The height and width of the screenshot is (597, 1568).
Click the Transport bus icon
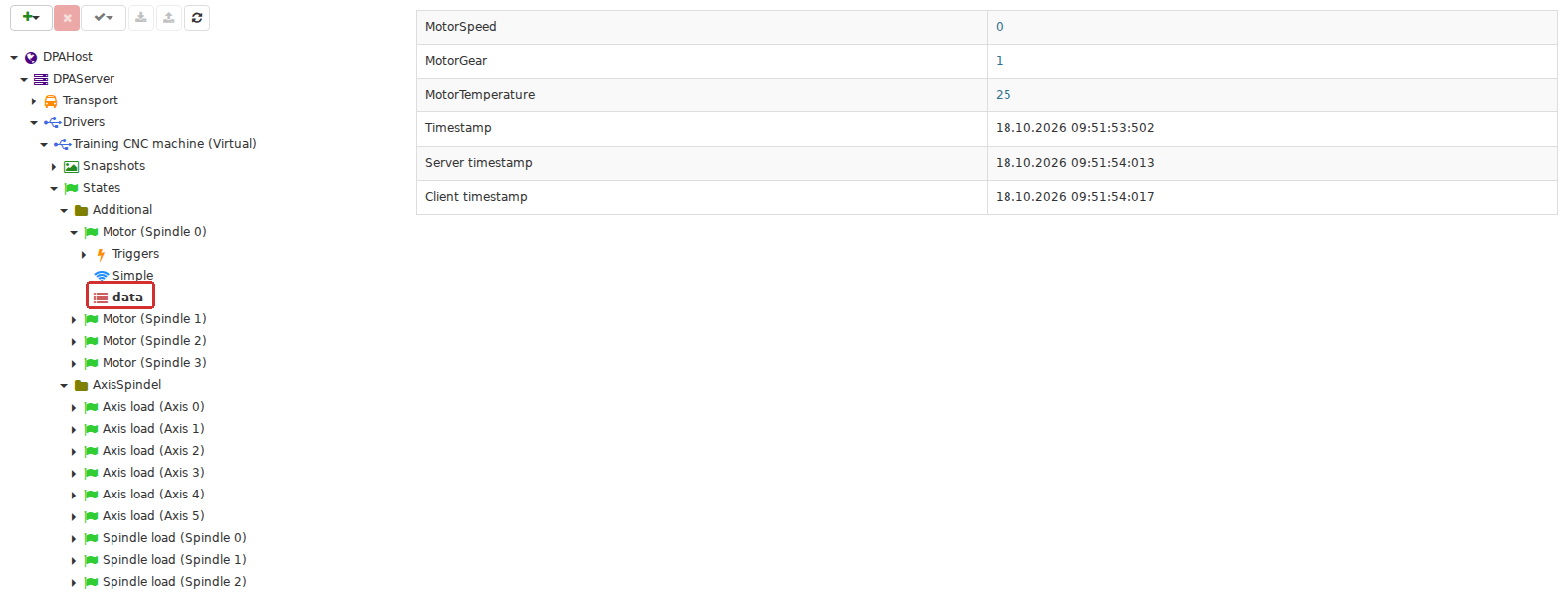(51, 101)
